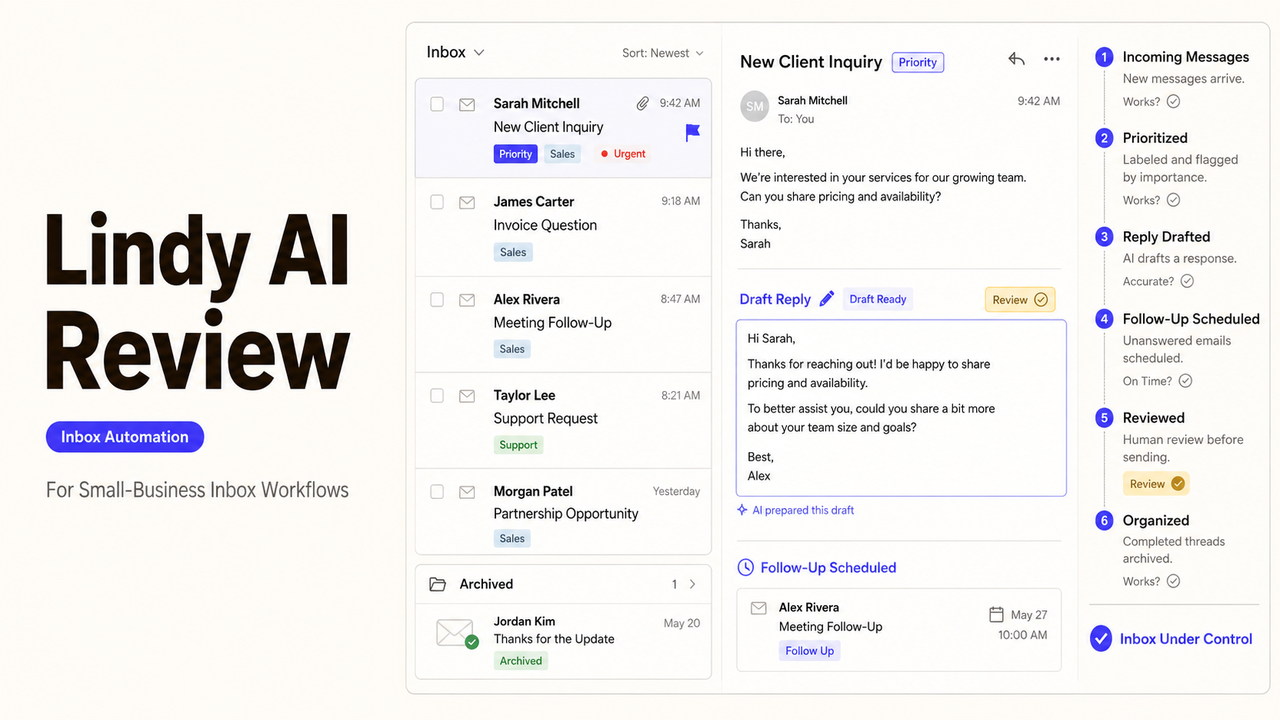Screen dimensions: 1280x720
Task: Click the envelope icon beside James Carter
Action: (467, 202)
